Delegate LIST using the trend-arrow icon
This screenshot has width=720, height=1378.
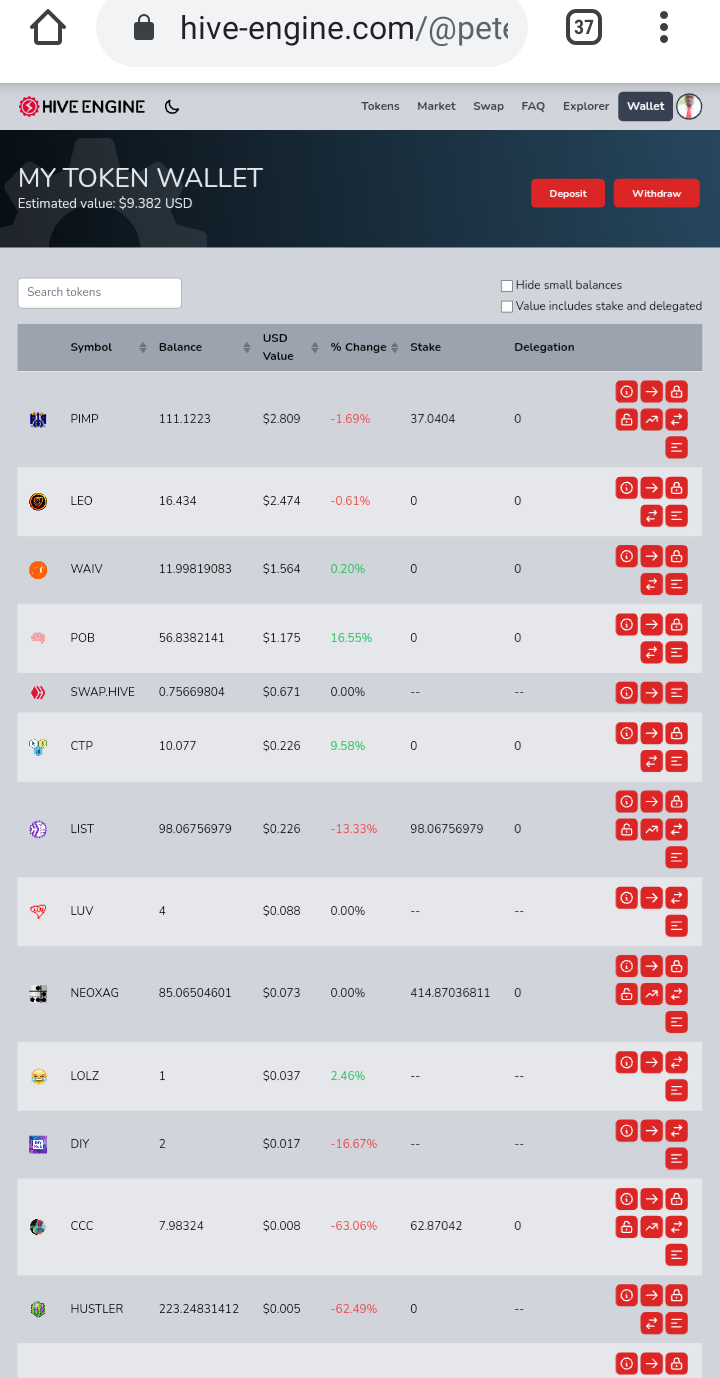click(x=651, y=829)
